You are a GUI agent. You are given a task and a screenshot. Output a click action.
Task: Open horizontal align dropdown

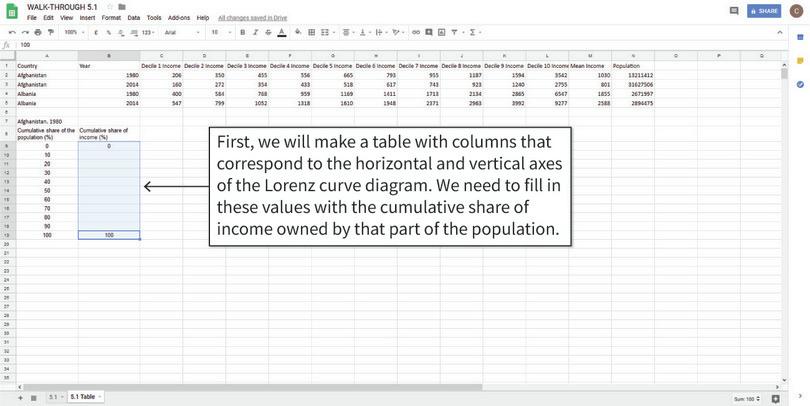349,32
